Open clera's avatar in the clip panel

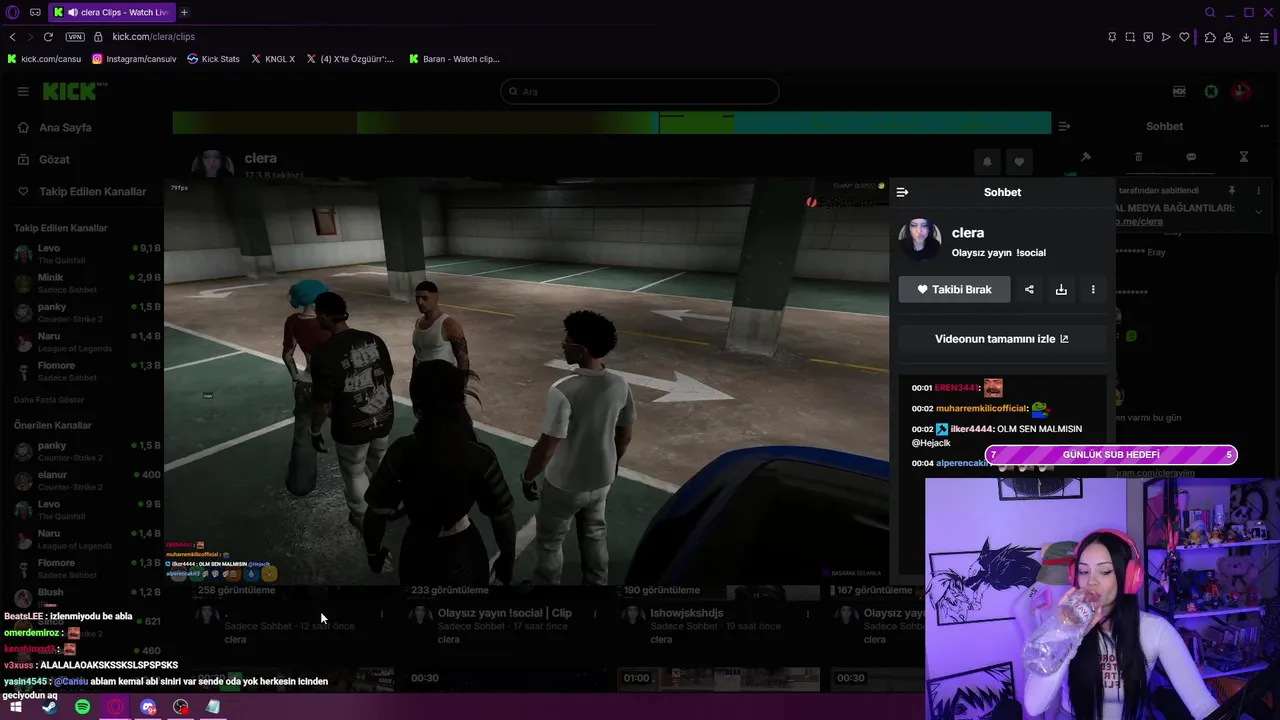(919, 241)
